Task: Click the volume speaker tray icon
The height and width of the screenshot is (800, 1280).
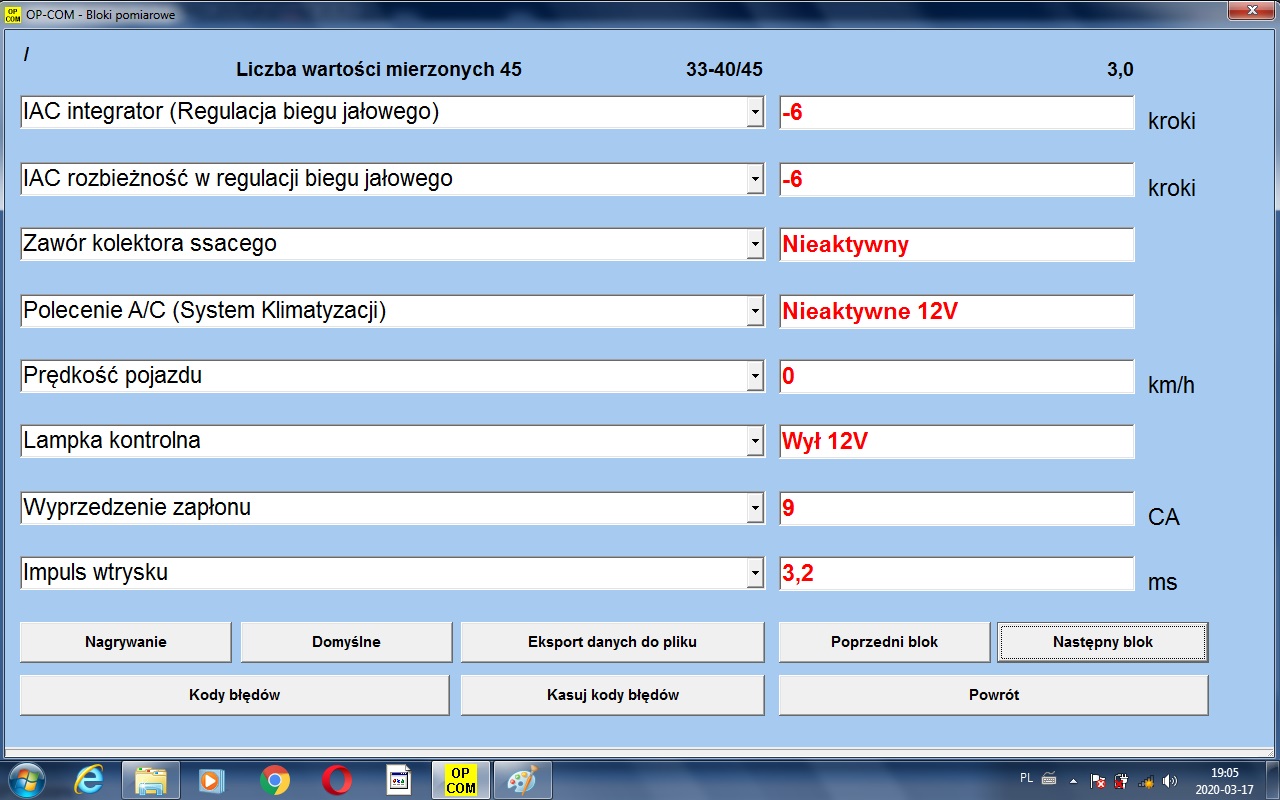Action: (x=1170, y=780)
